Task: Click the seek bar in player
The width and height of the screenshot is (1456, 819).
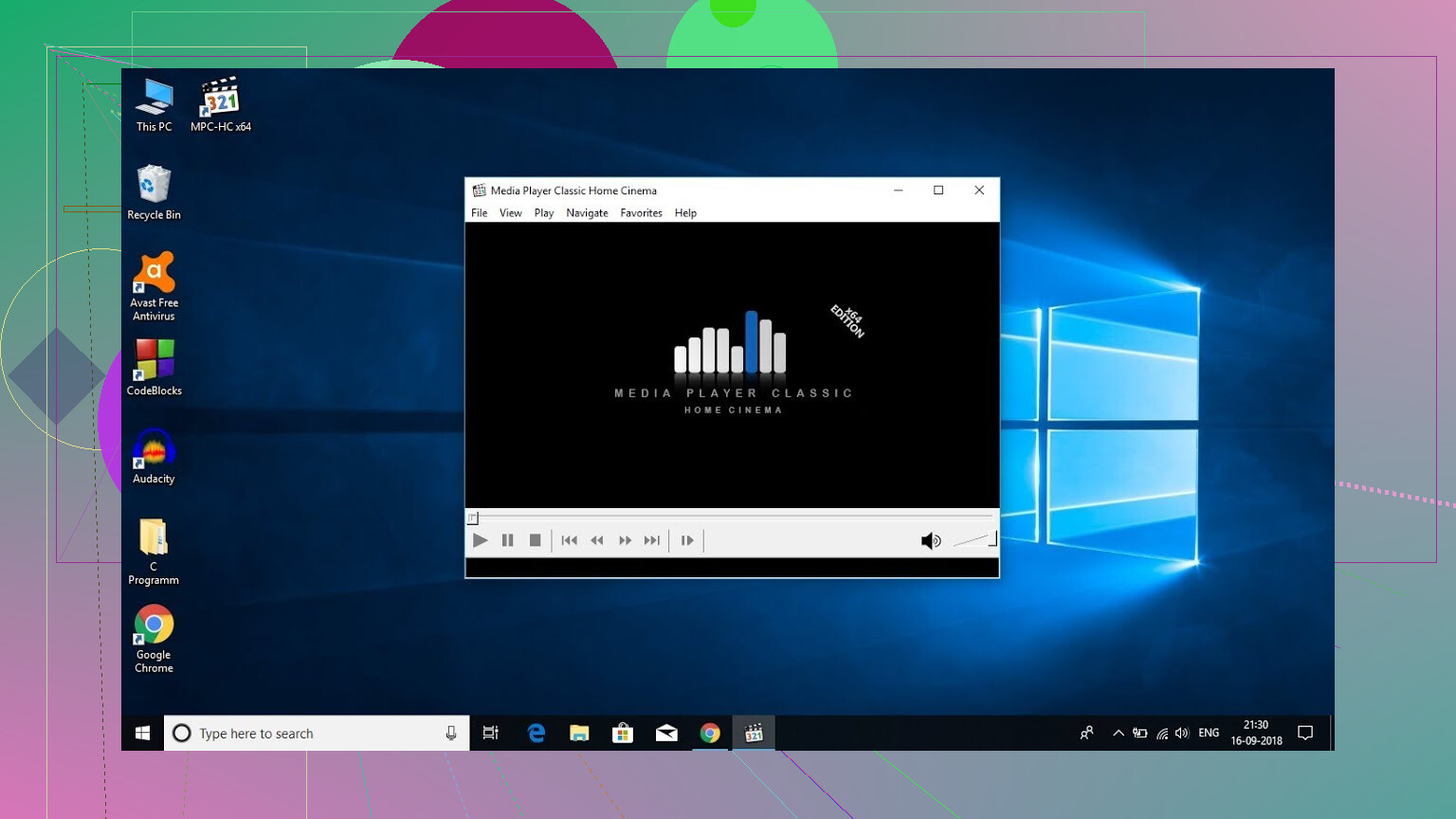Action: (x=732, y=517)
